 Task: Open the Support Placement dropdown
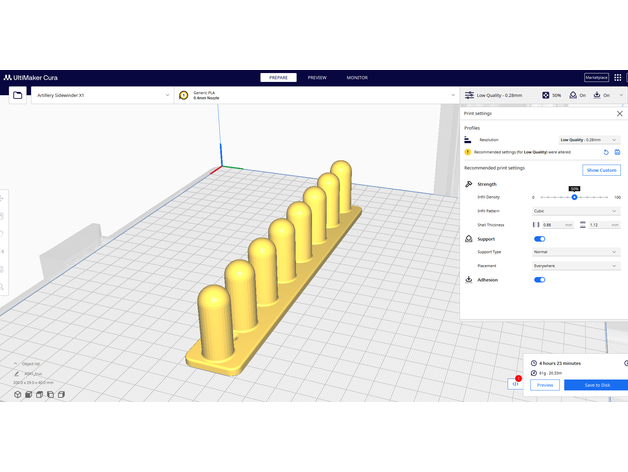pos(576,266)
